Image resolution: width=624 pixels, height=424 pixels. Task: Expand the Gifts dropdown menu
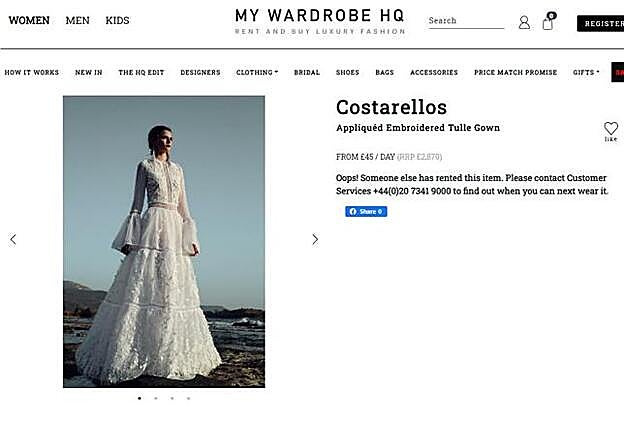(x=586, y=73)
